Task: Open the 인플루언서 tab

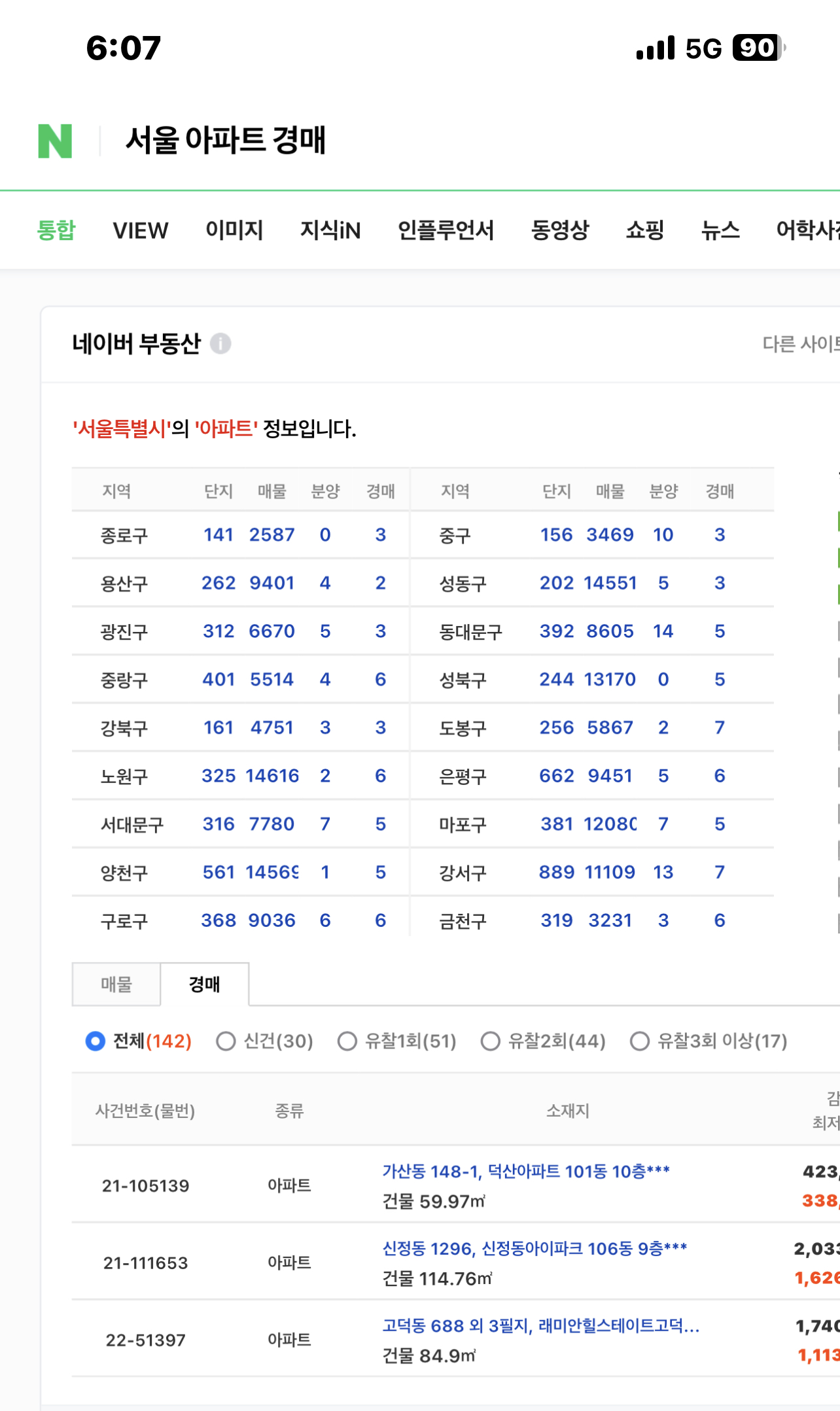Action: (x=446, y=230)
